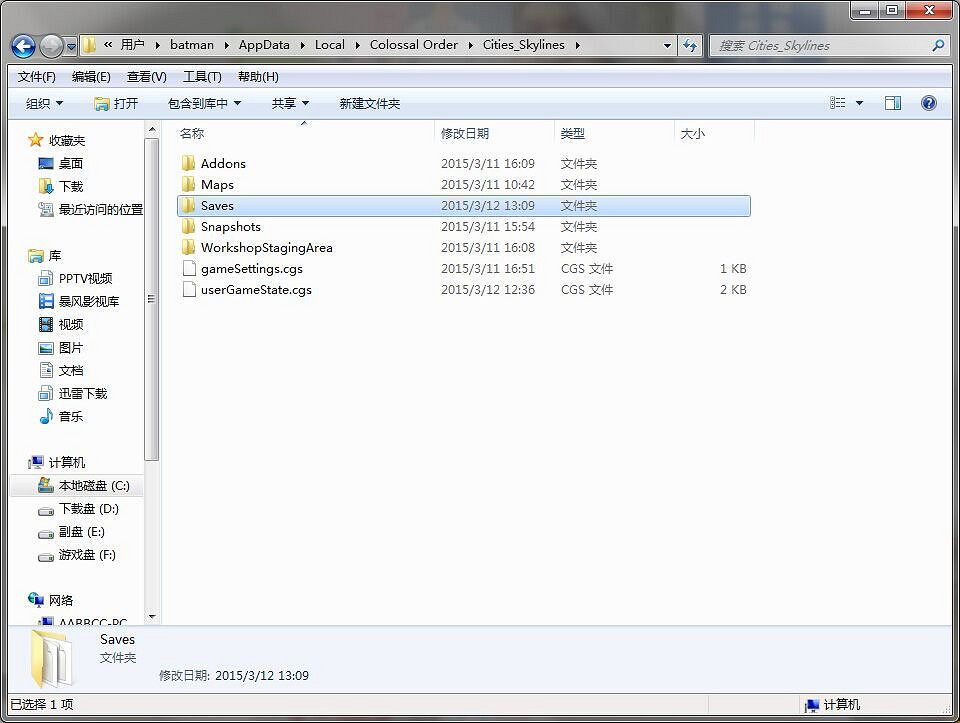The height and width of the screenshot is (723, 960).
Task: Open the 工具(T) menu
Action: (x=201, y=77)
